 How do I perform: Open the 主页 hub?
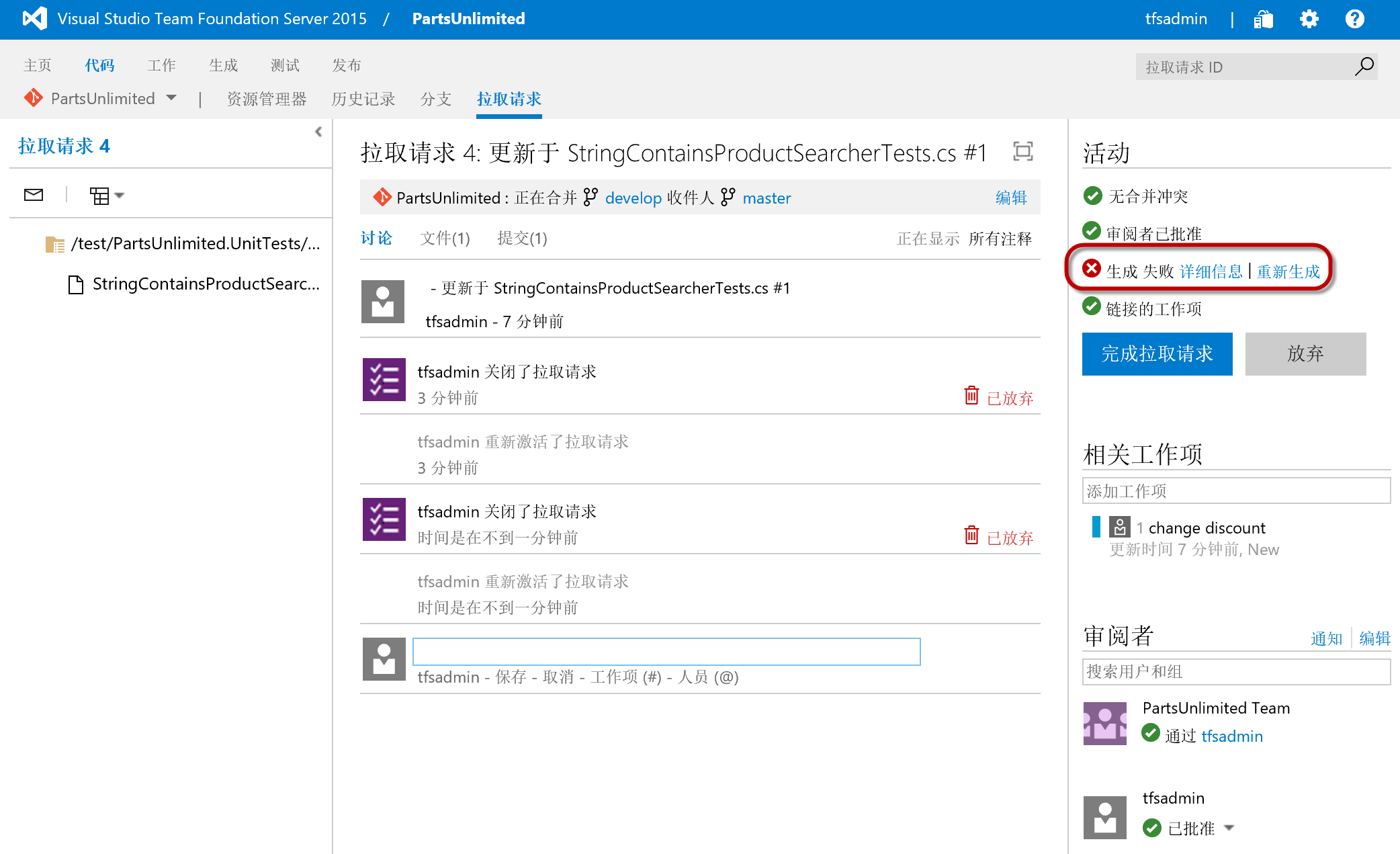coord(38,65)
